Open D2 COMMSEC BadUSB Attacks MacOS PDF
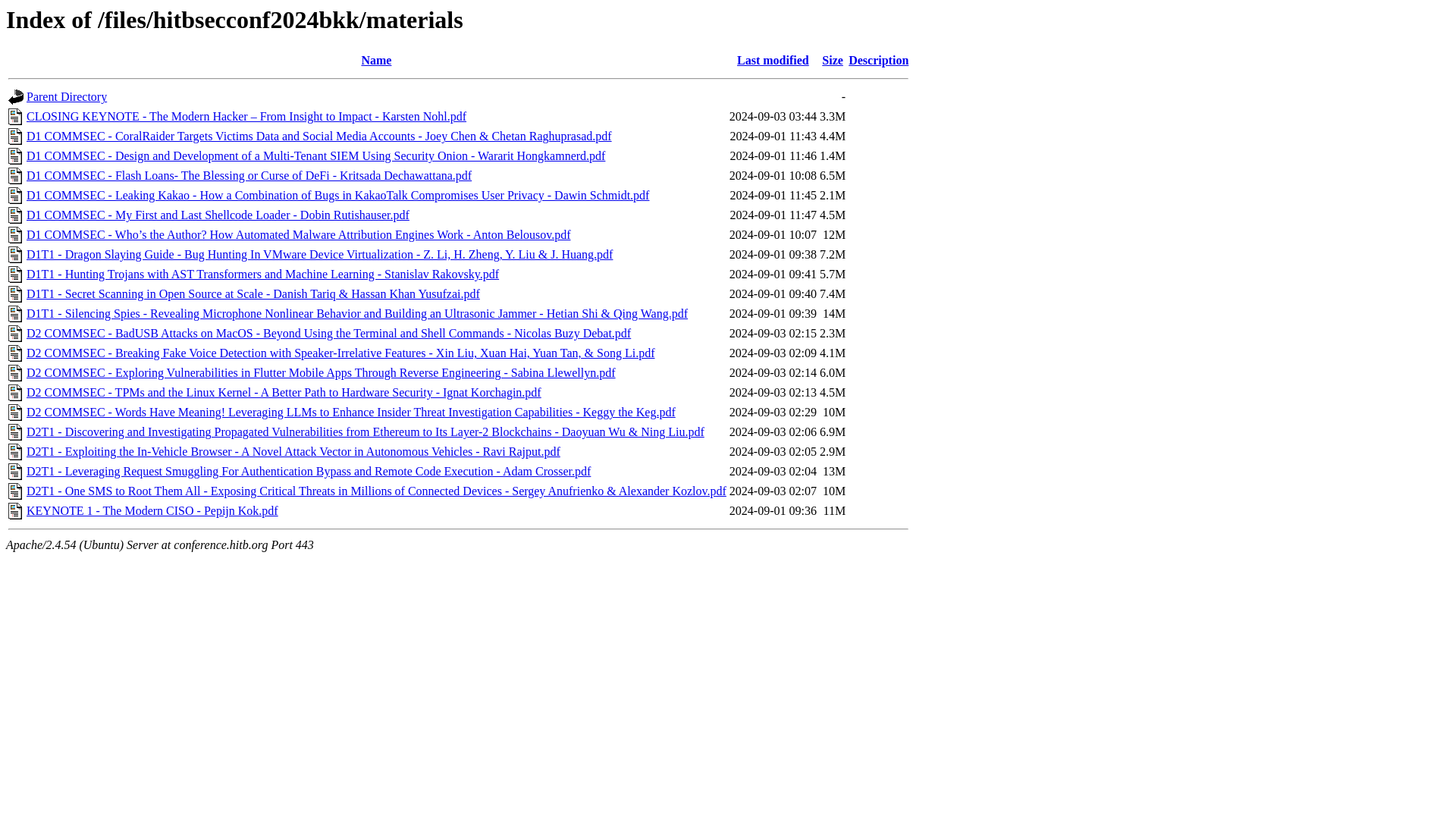Screen dimensions: 1456x819 pos(329,333)
